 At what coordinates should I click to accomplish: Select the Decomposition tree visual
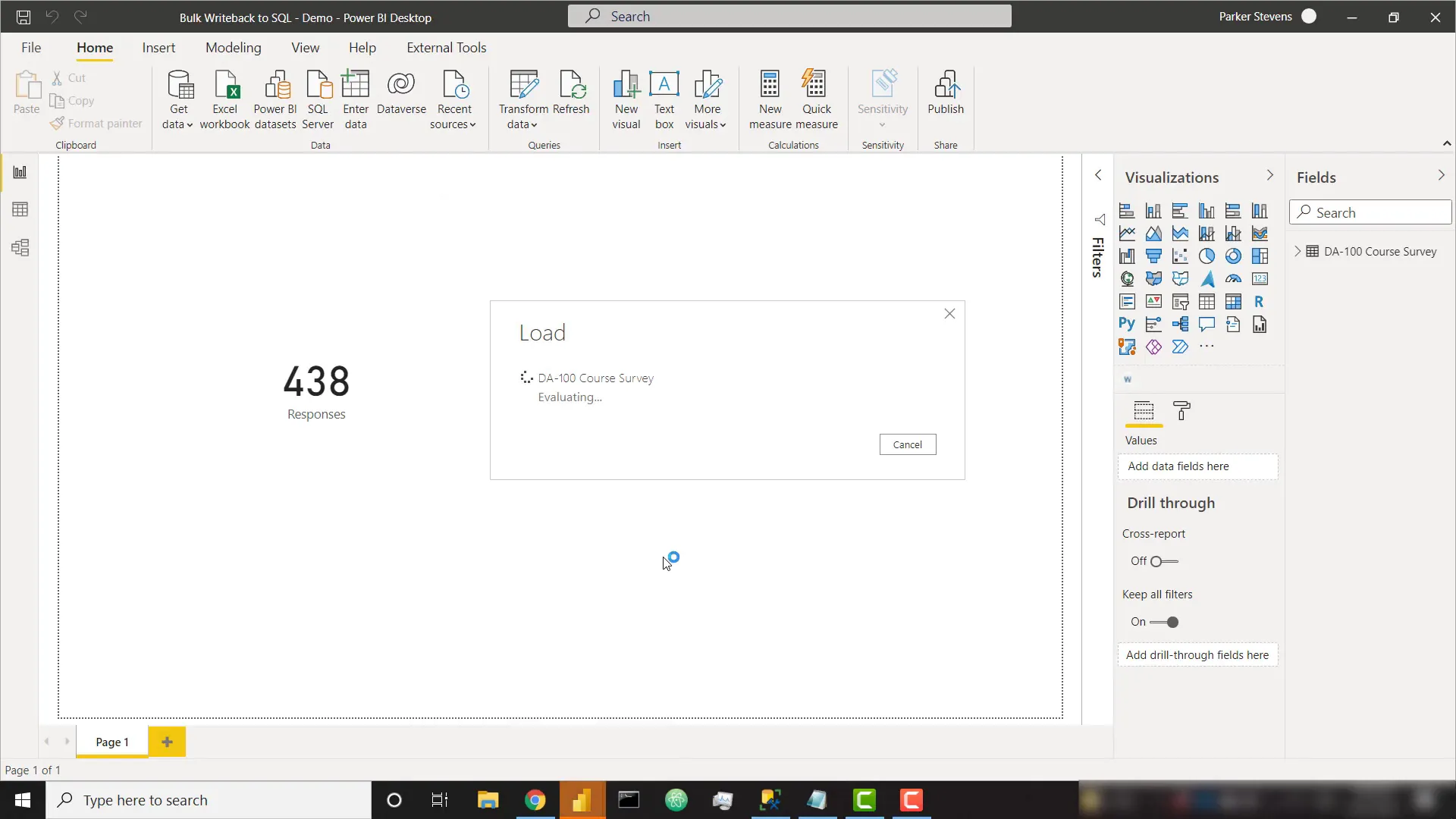[x=1180, y=325]
